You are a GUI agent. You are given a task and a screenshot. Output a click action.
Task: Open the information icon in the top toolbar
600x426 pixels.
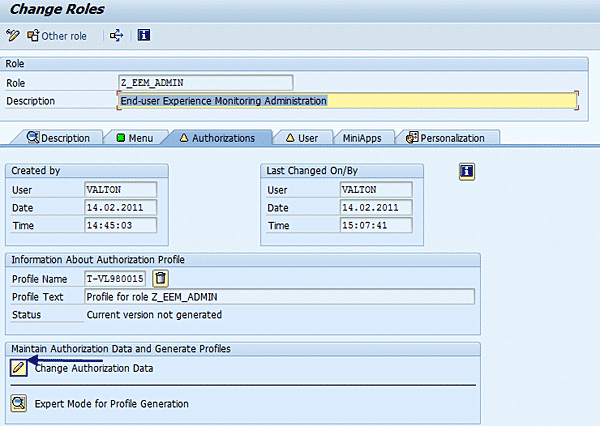(x=144, y=36)
